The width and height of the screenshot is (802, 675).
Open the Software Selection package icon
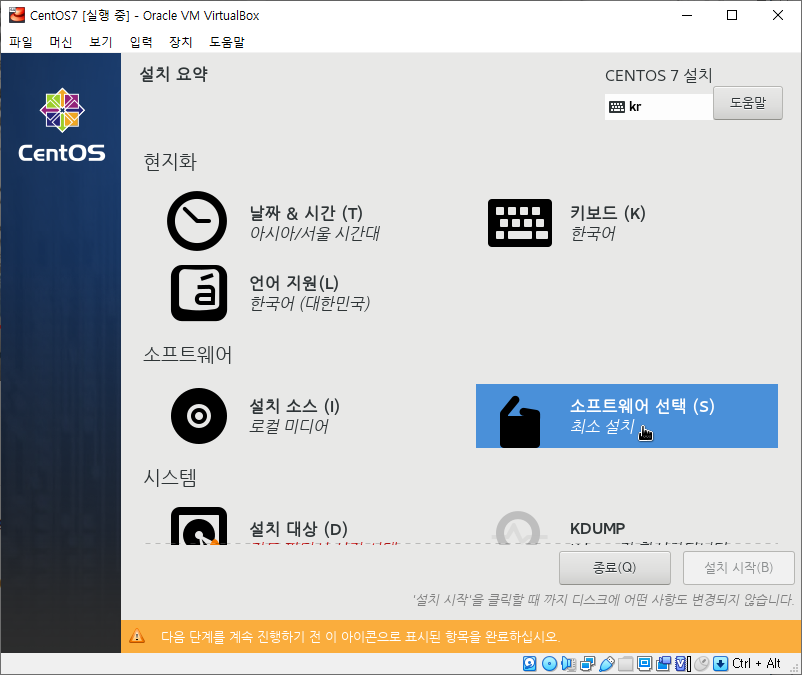520,422
